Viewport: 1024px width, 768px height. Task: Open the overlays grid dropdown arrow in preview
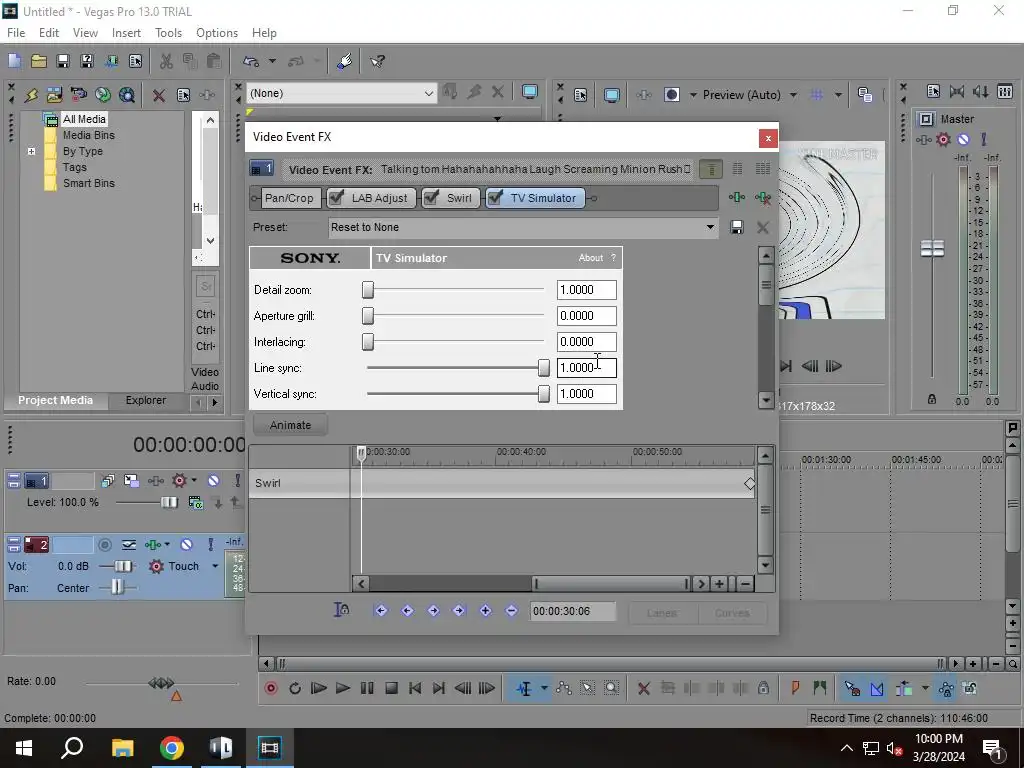pyautogui.click(x=838, y=95)
